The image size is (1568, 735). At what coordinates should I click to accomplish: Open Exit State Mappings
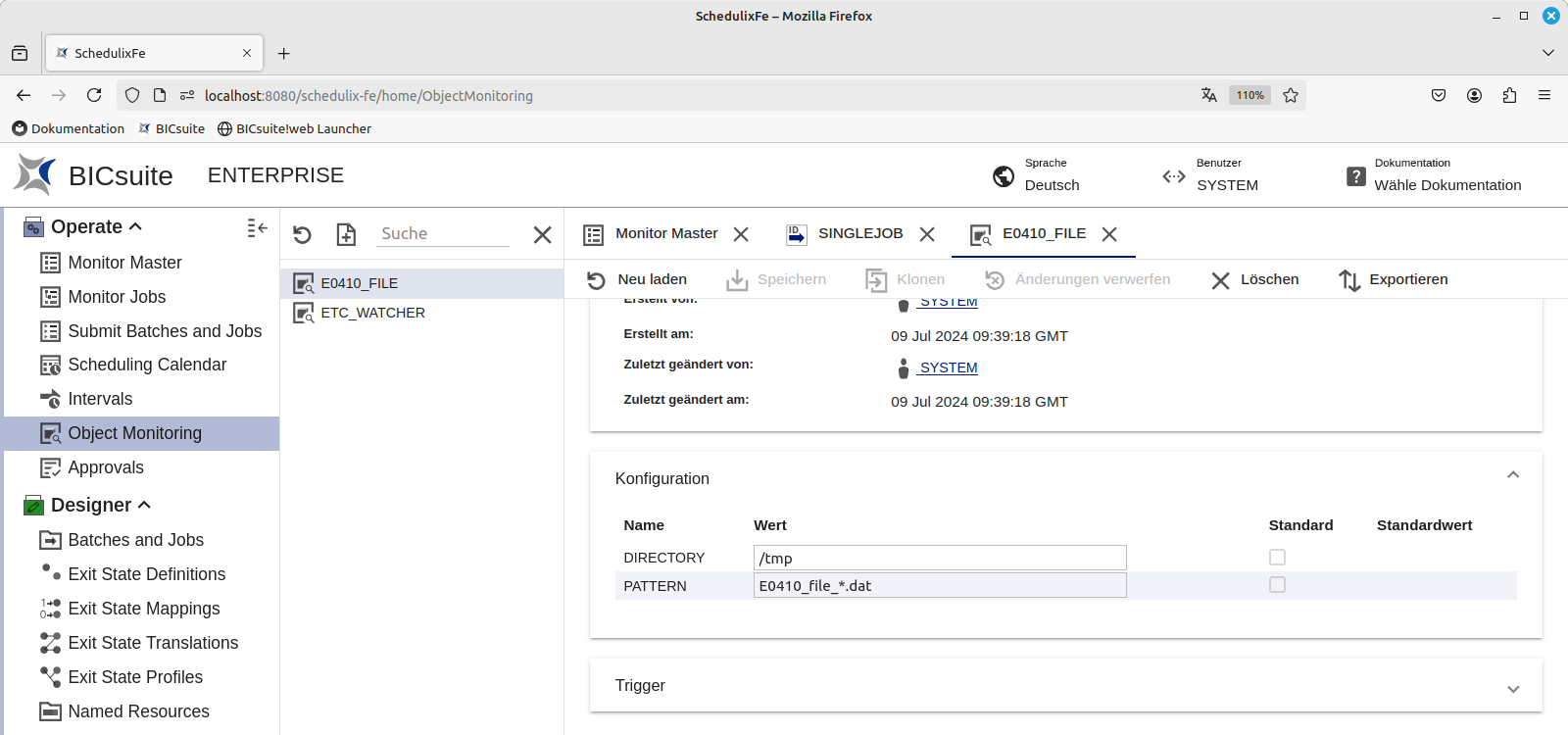[x=144, y=609]
